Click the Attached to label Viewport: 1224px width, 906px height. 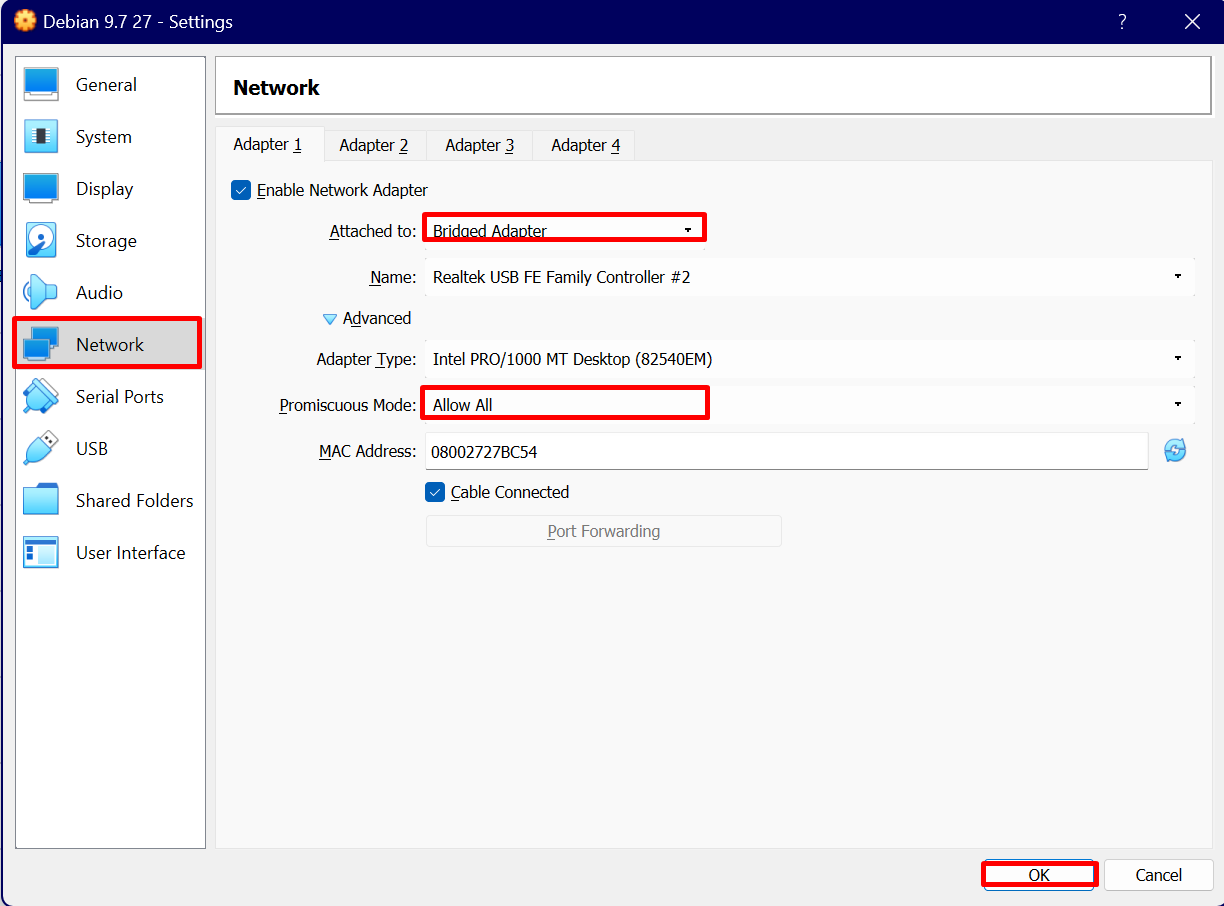pos(373,231)
